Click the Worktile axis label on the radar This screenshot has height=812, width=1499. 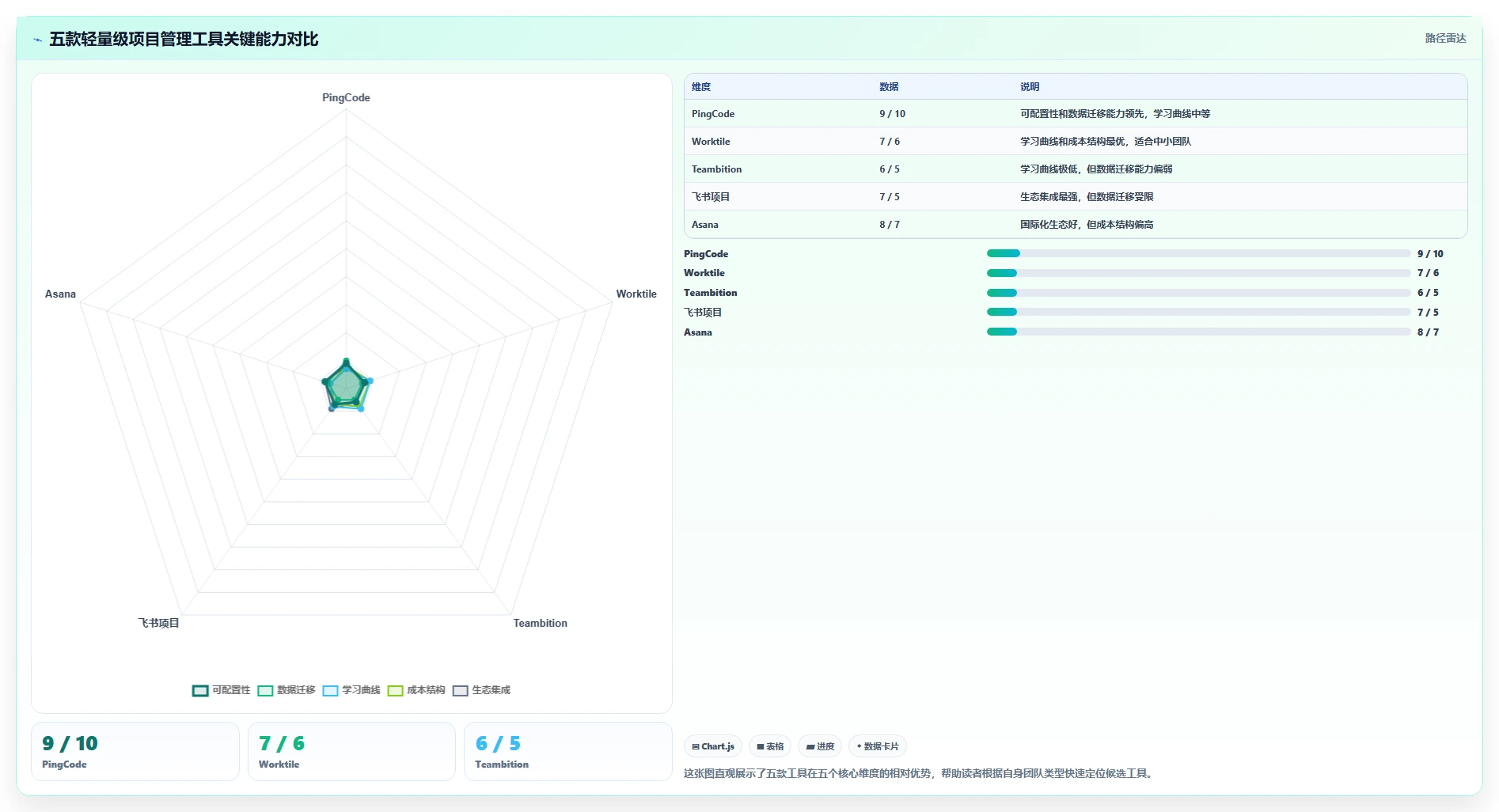pyautogui.click(x=636, y=294)
